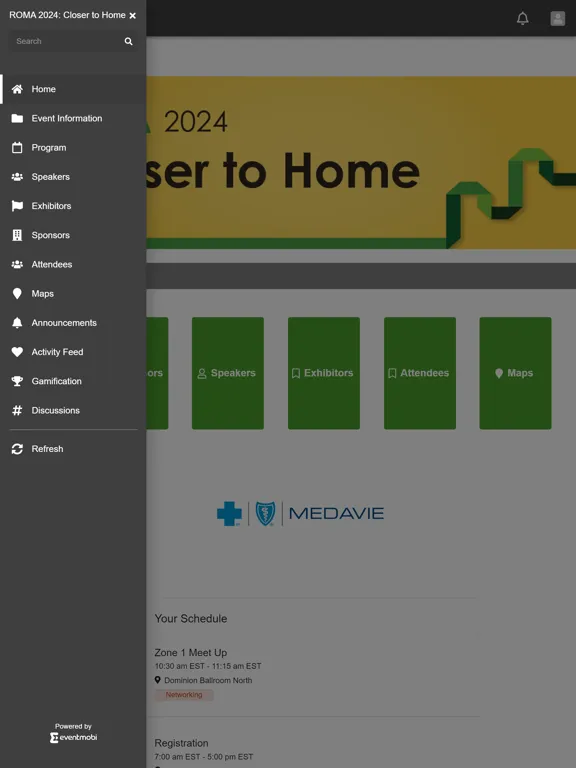Click the Refresh arrows icon
Image resolution: width=576 pixels, height=768 pixels.
pos(17,449)
